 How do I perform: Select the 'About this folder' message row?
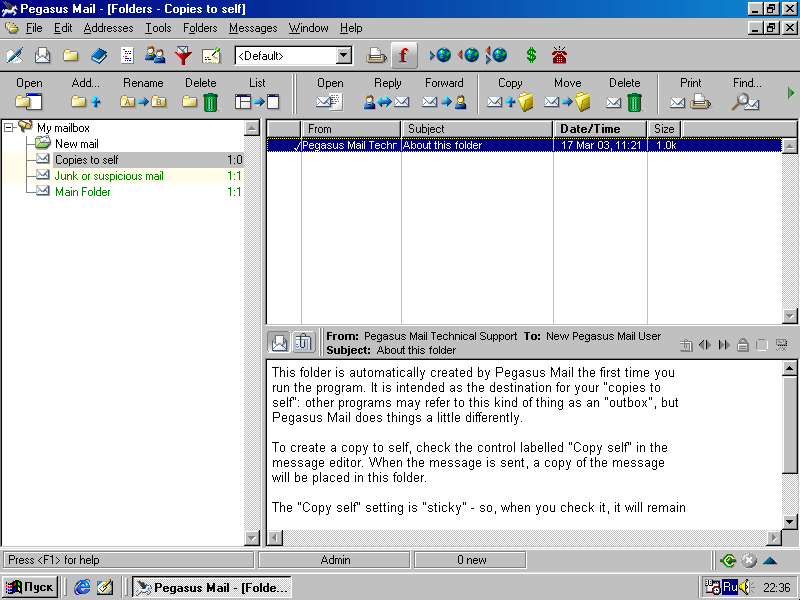pos(524,145)
